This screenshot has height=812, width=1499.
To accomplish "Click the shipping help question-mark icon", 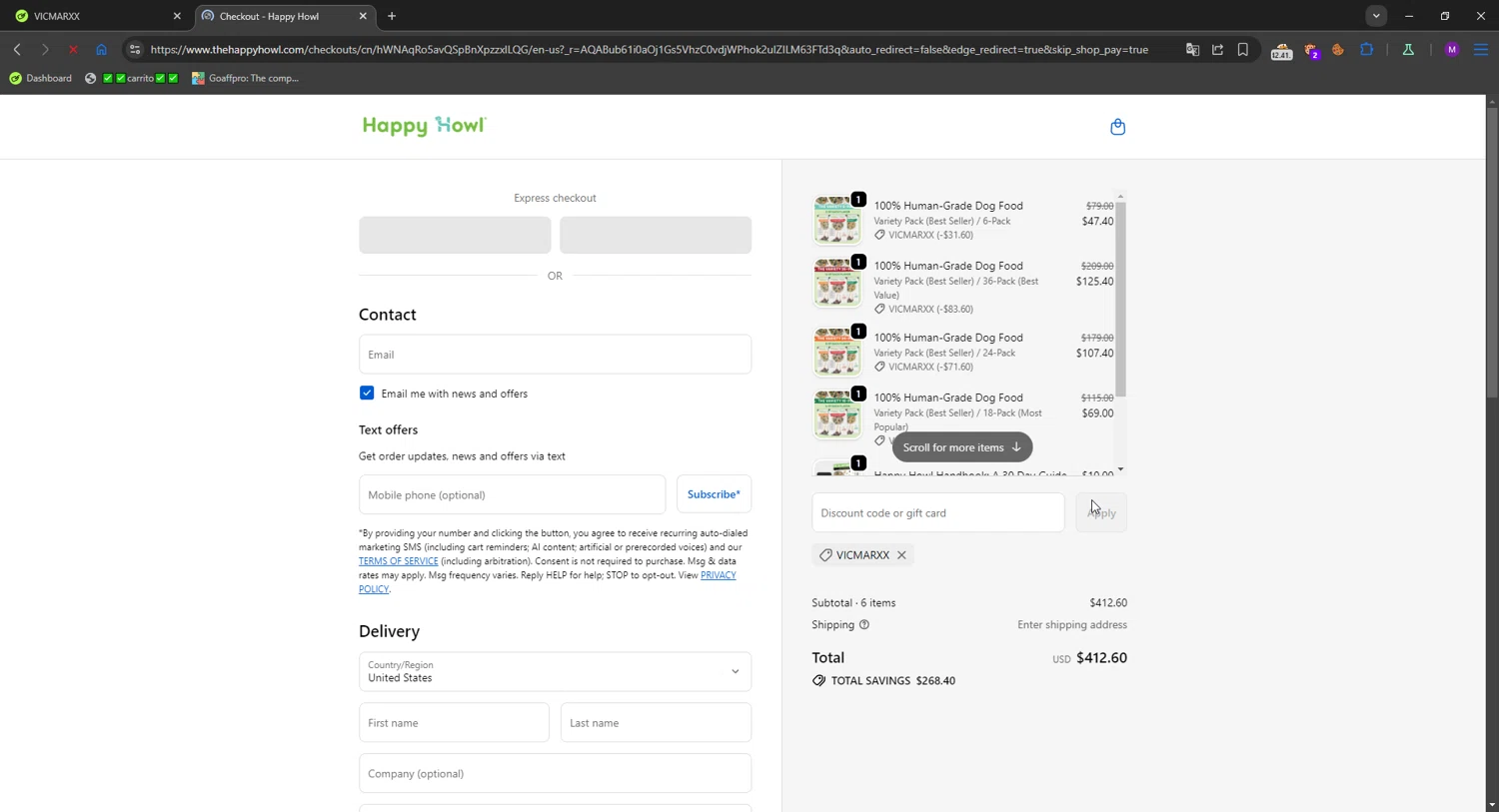I will pos(864,625).
